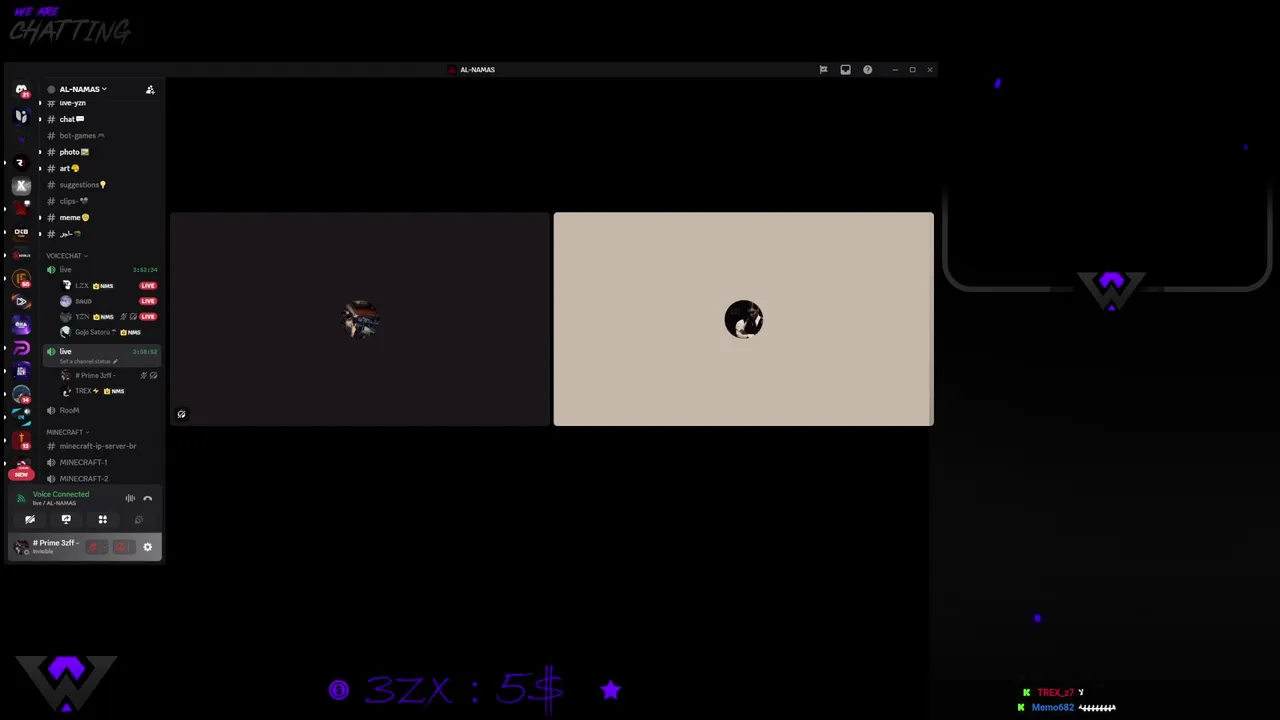Select # Prime 3zff in live voice channel
The width and height of the screenshot is (1280, 720).
(x=108, y=375)
